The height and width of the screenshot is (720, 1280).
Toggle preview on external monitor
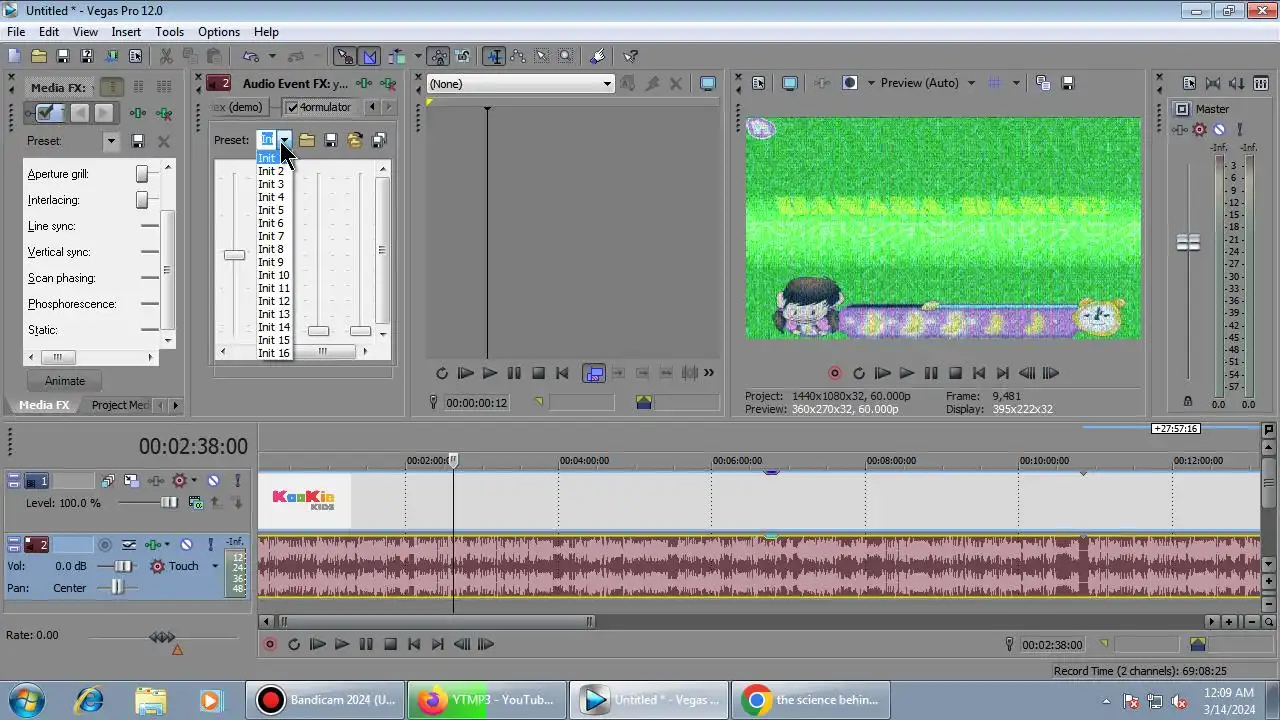(790, 83)
